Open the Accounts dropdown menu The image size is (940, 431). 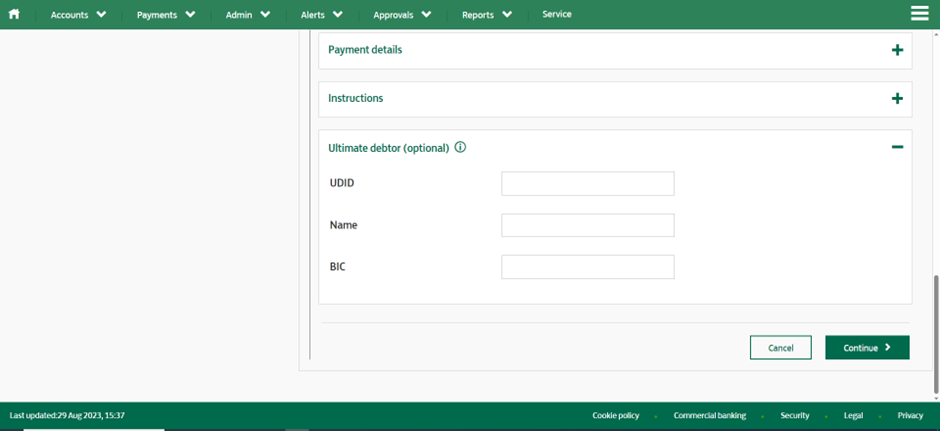click(78, 15)
